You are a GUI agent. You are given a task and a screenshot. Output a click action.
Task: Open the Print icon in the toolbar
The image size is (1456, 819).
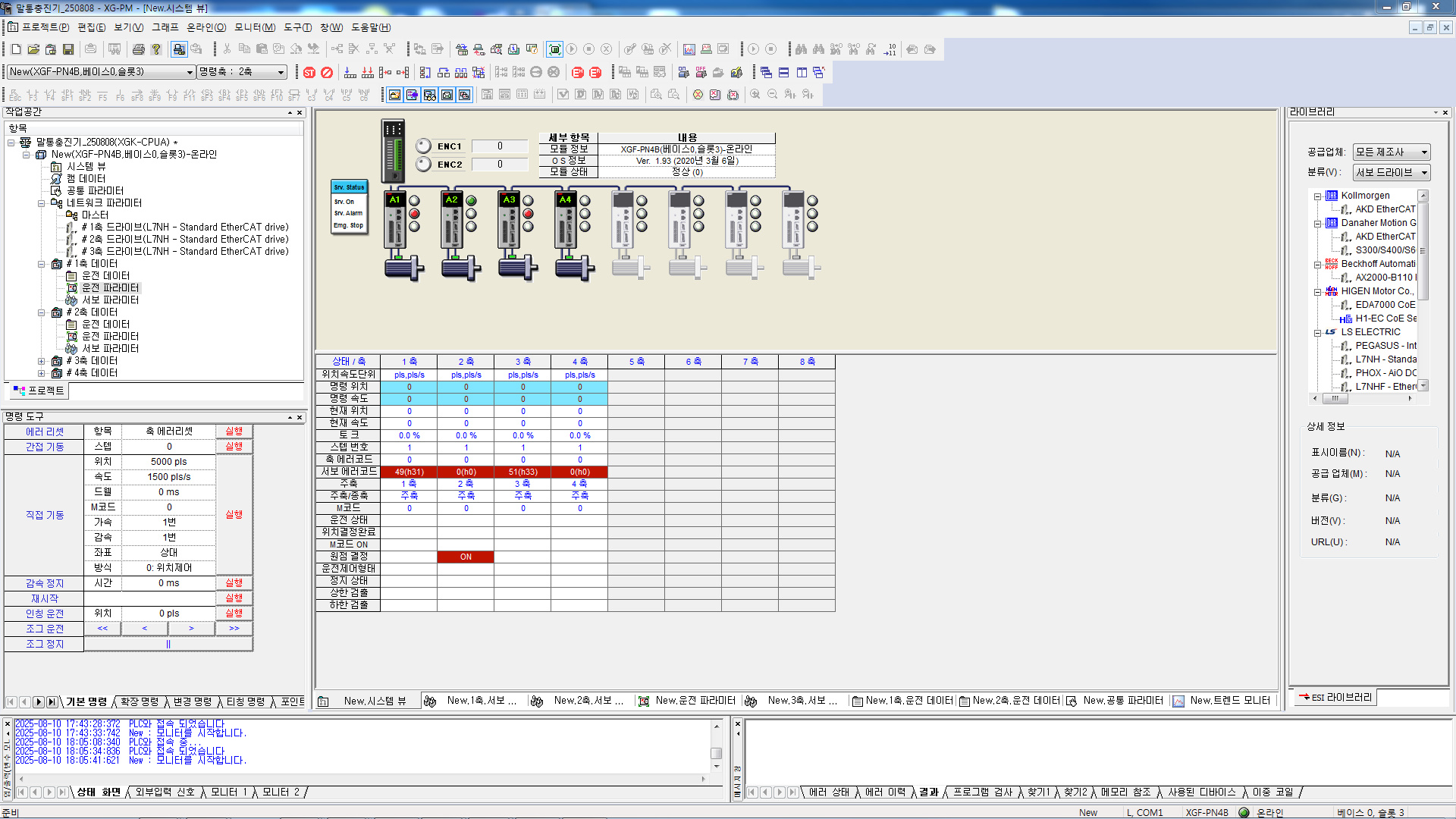click(138, 49)
